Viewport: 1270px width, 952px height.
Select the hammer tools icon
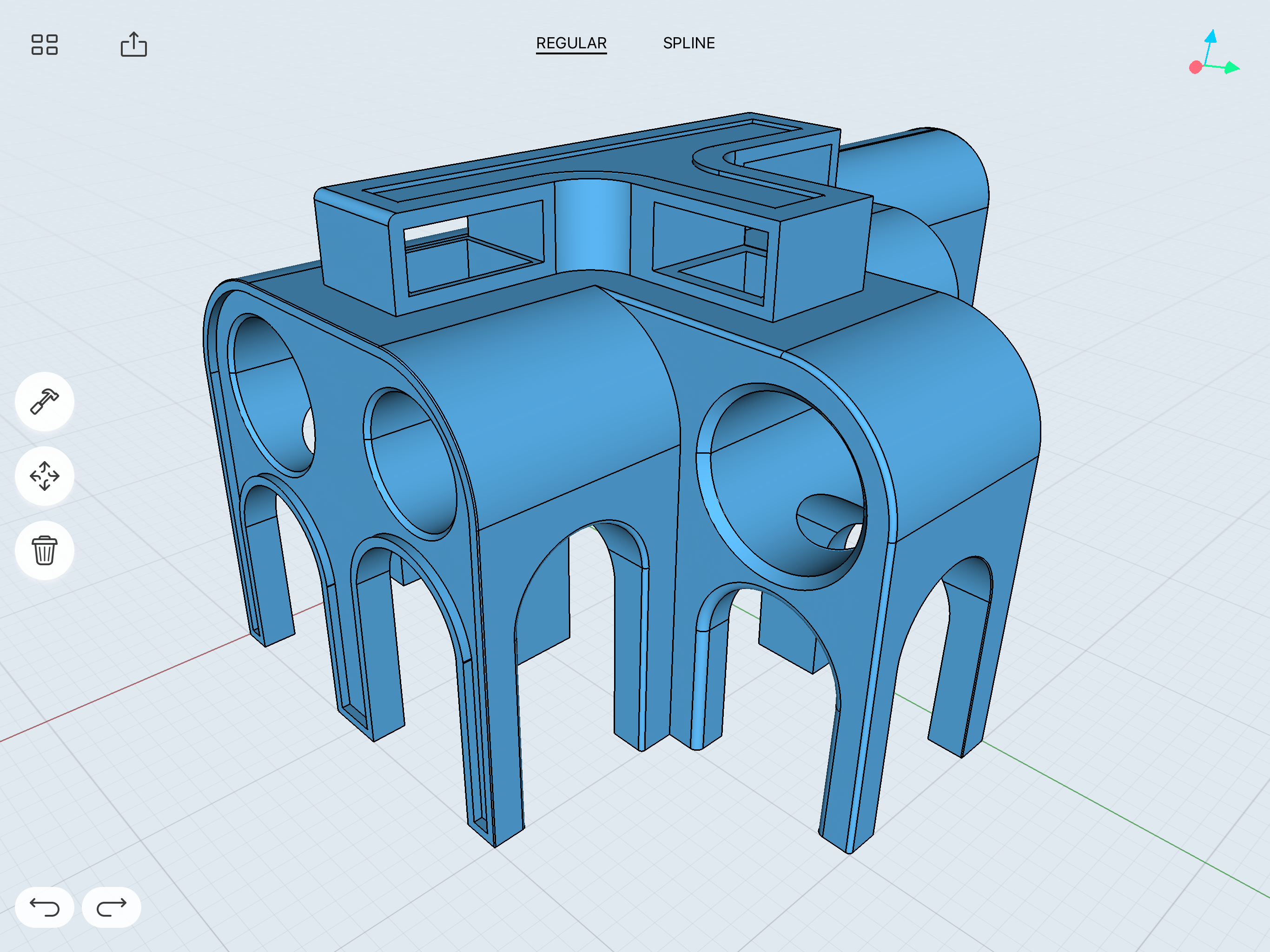point(44,401)
